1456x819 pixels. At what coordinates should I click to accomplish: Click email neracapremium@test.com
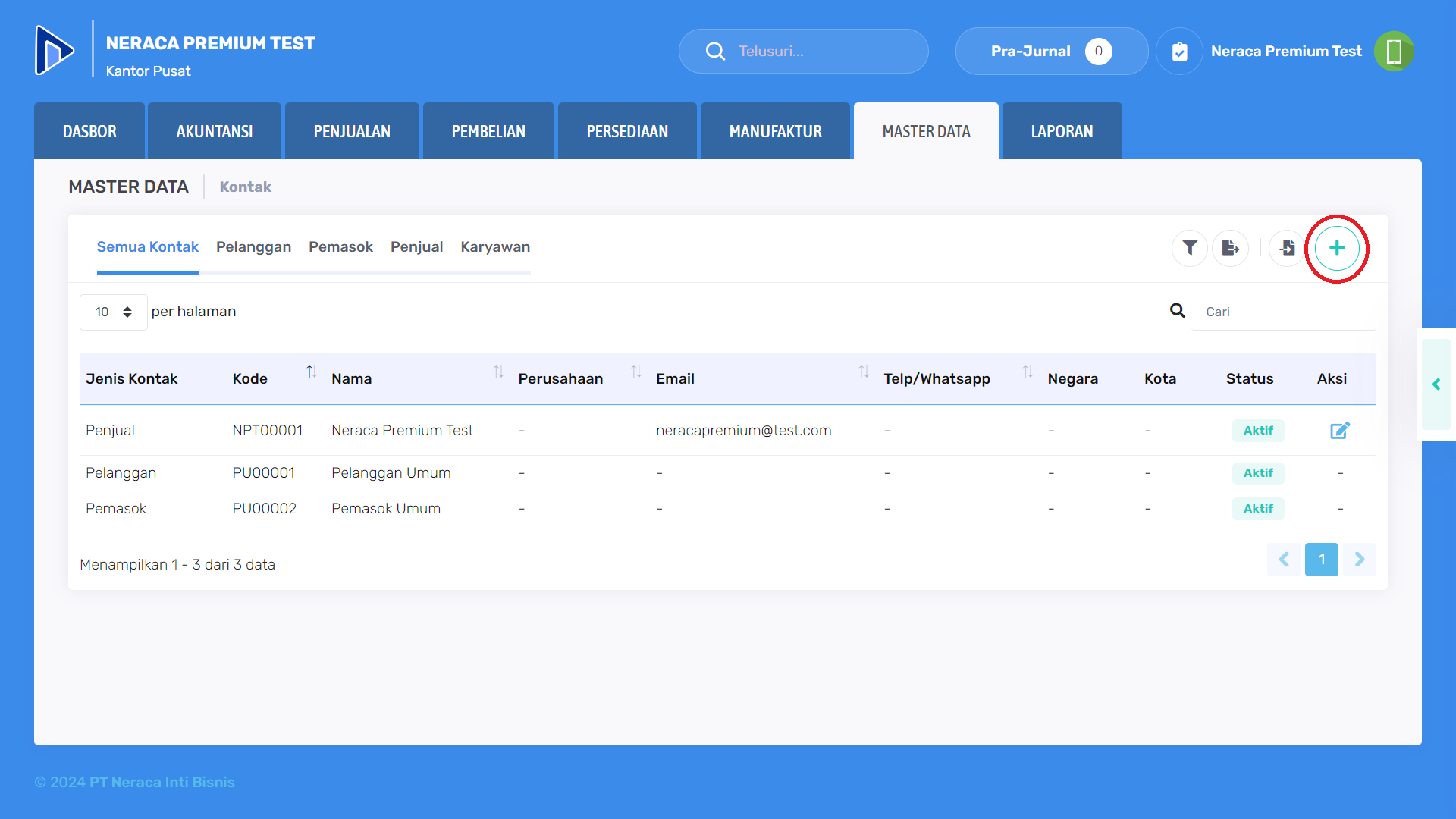pyautogui.click(x=744, y=430)
